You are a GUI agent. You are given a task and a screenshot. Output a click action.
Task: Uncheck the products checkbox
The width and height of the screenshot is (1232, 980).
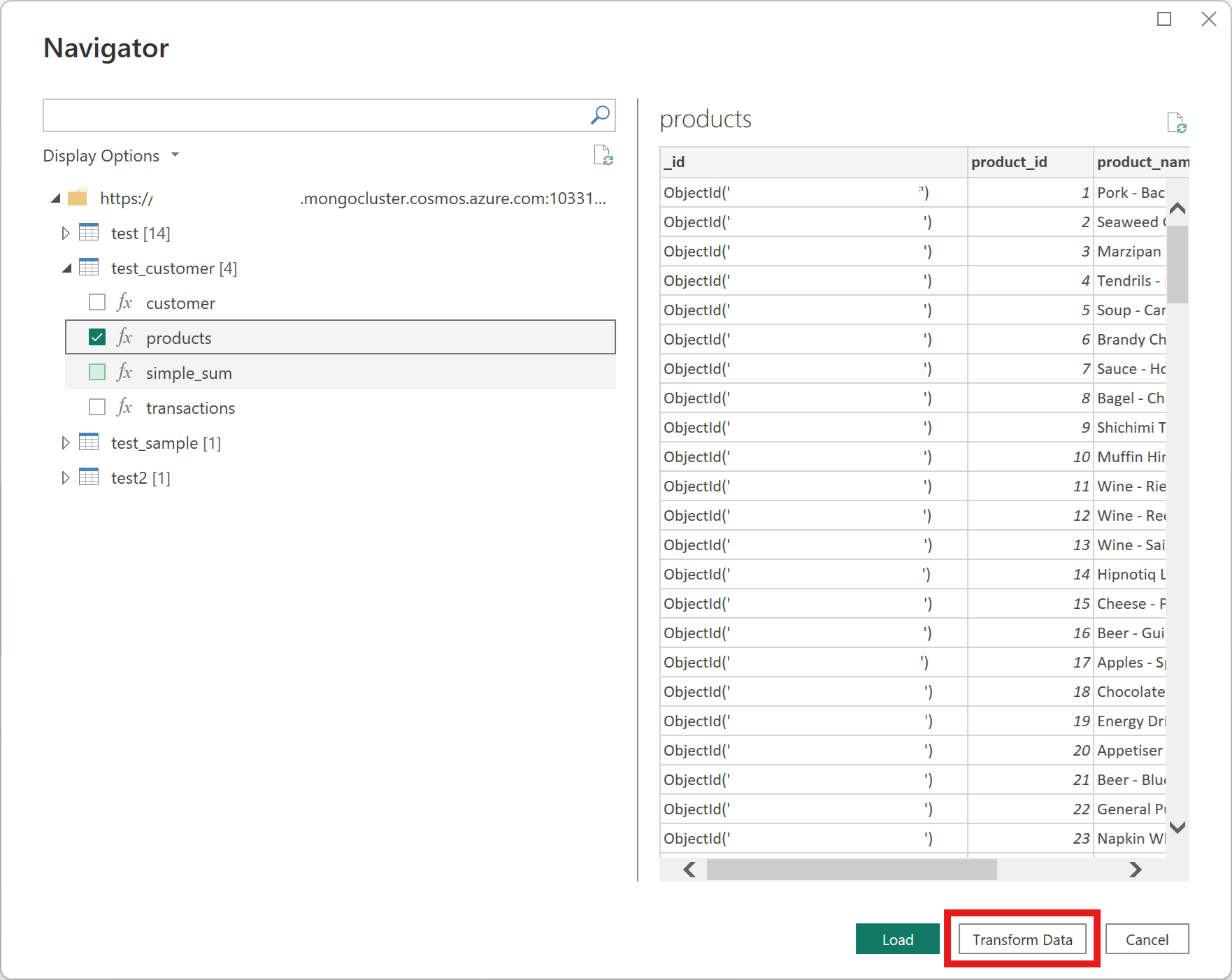click(x=96, y=337)
